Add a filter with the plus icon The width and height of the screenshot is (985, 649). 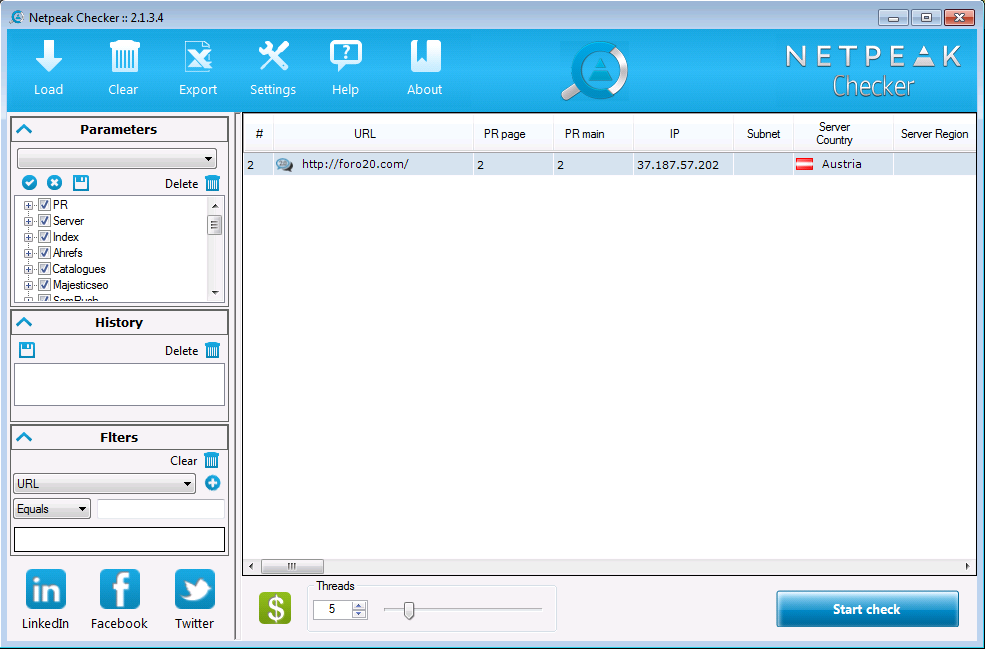(212, 483)
